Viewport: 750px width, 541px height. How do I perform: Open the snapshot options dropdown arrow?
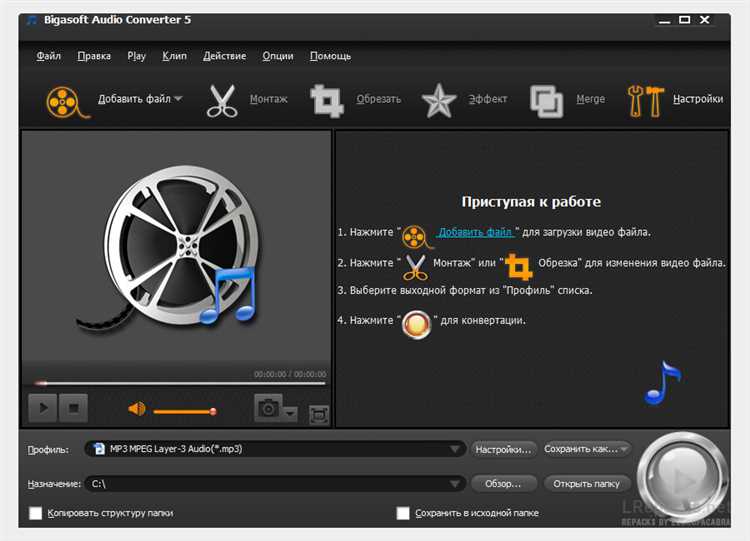coord(290,413)
